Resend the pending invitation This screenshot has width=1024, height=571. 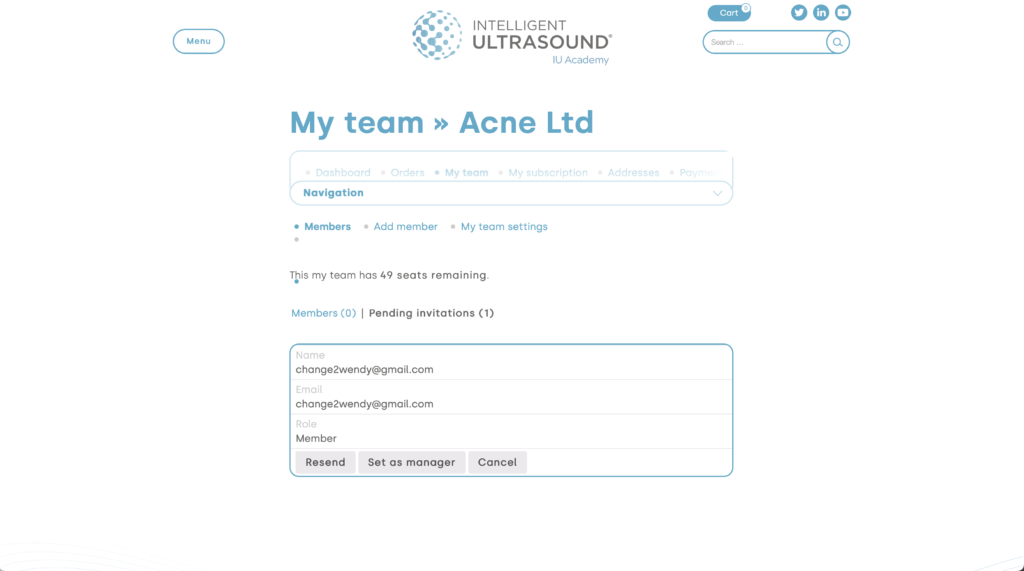(x=325, y=462)
